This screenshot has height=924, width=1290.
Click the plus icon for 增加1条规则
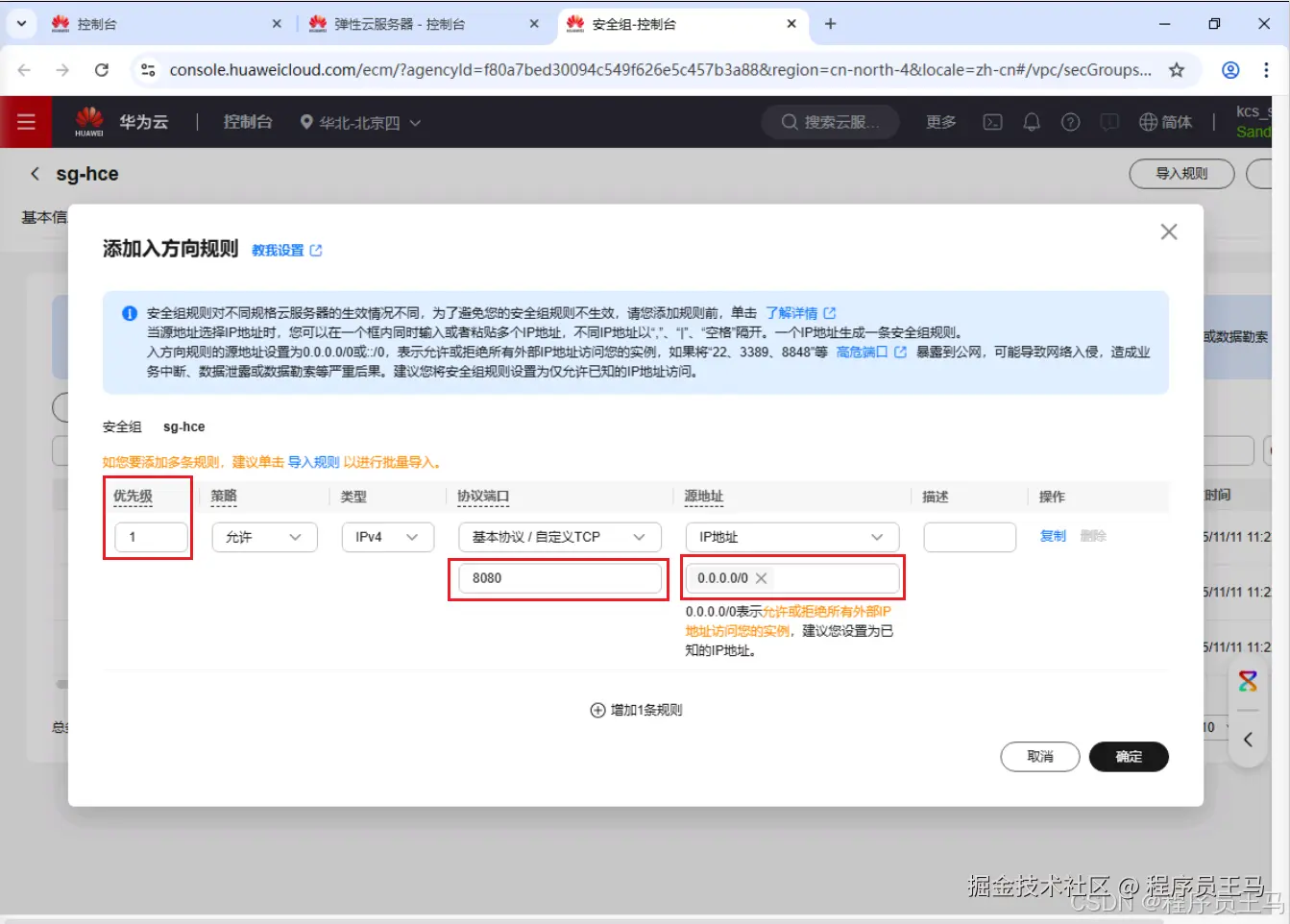[x=597, y=710]
